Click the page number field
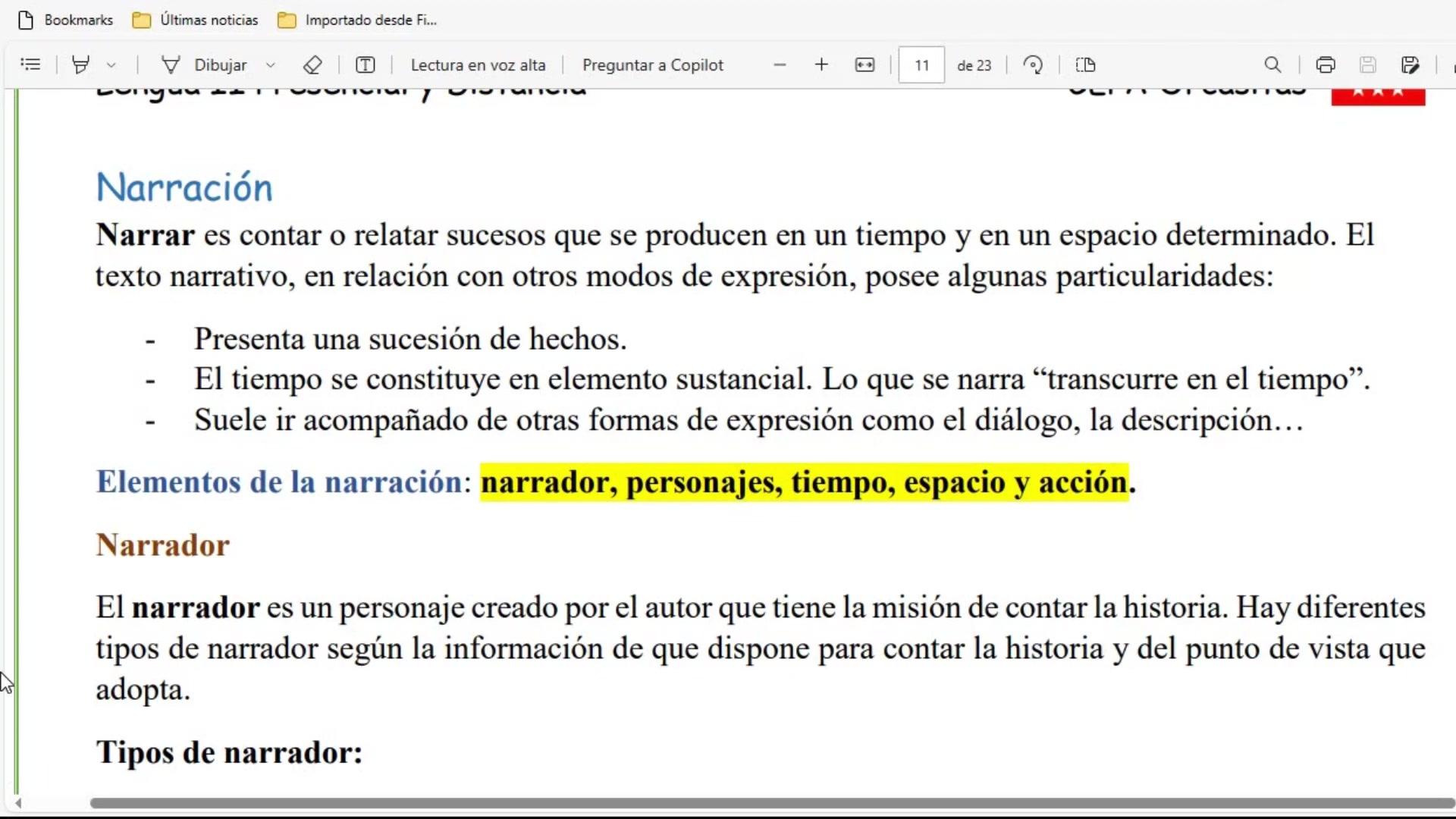1456x819 pixels. click(x=921, y=65)
